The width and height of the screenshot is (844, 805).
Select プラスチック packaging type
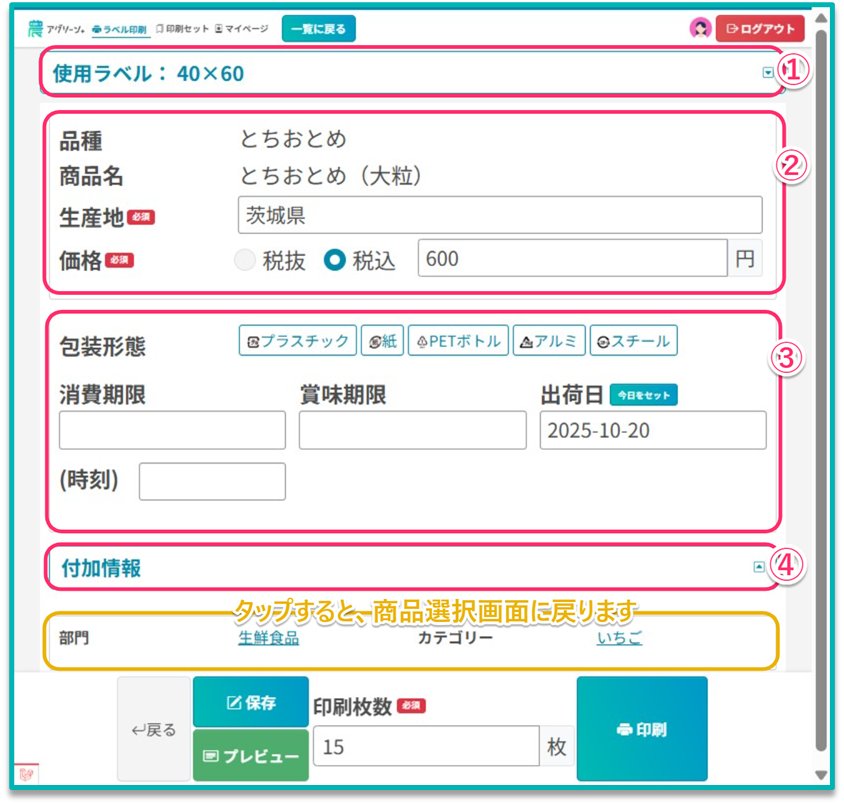click(x=298, y=341)
